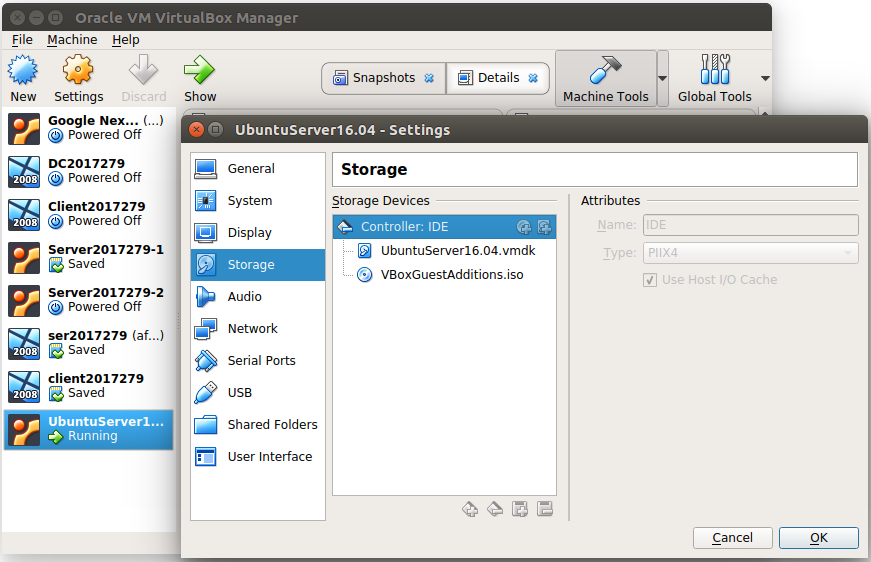Click the remove selected storage controller icon
The height and width of the screenshot is (562, 871).
click(495, 509)
